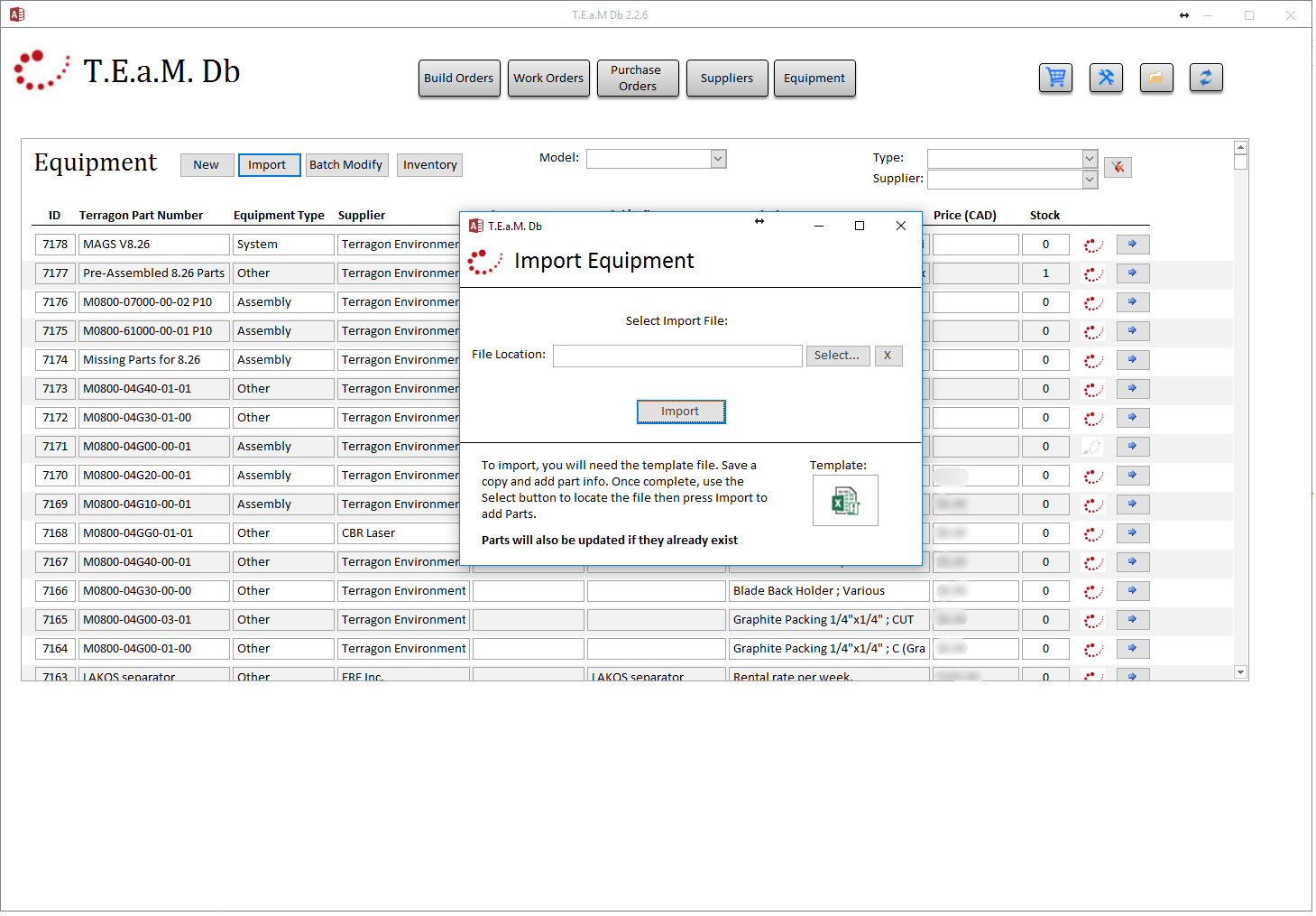
Task: Click red dotted icon for row 7172
Action: pyautogui.click(x=1093, y=418)
